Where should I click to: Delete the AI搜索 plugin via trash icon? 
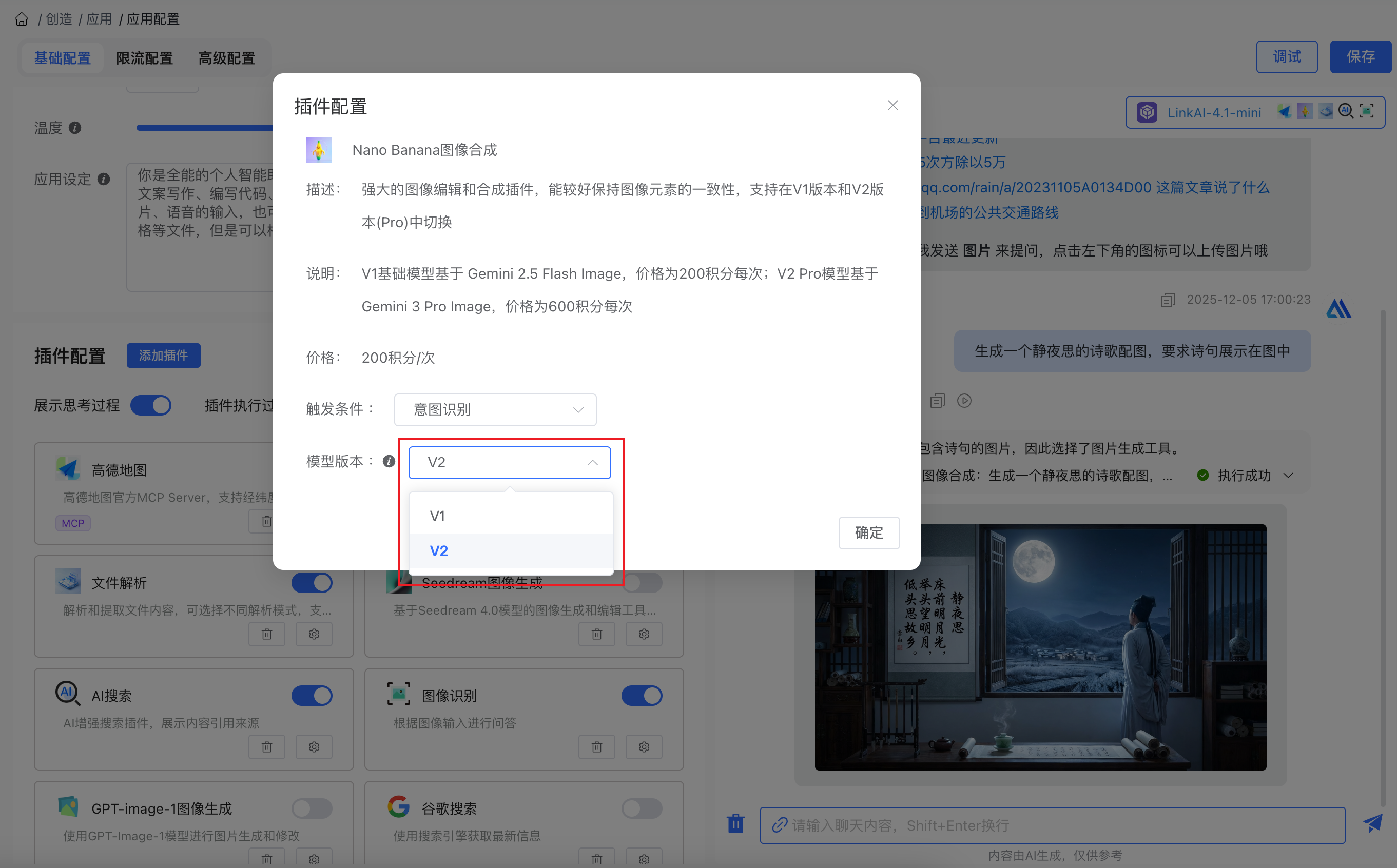coord(266,747)
